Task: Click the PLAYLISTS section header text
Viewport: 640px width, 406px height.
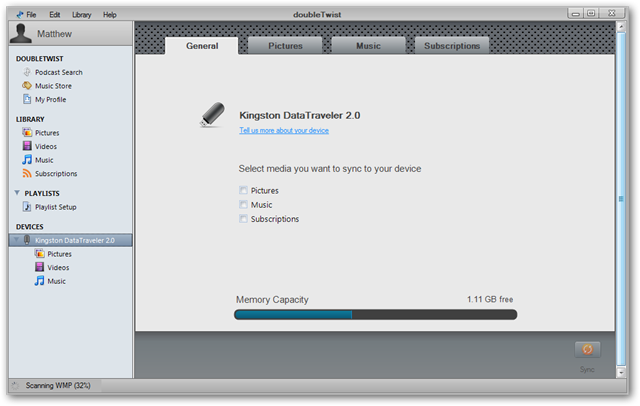Action: (42, 193)
